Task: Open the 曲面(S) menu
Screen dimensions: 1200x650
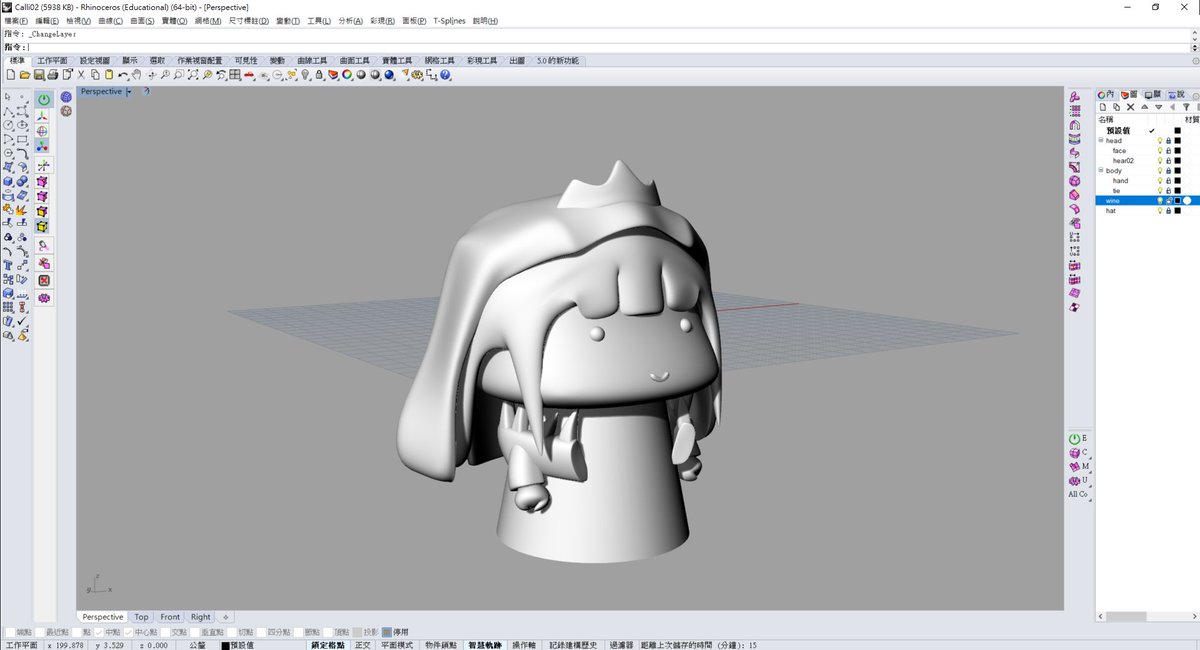Action: pyautogui.click(x=141, y=21)
